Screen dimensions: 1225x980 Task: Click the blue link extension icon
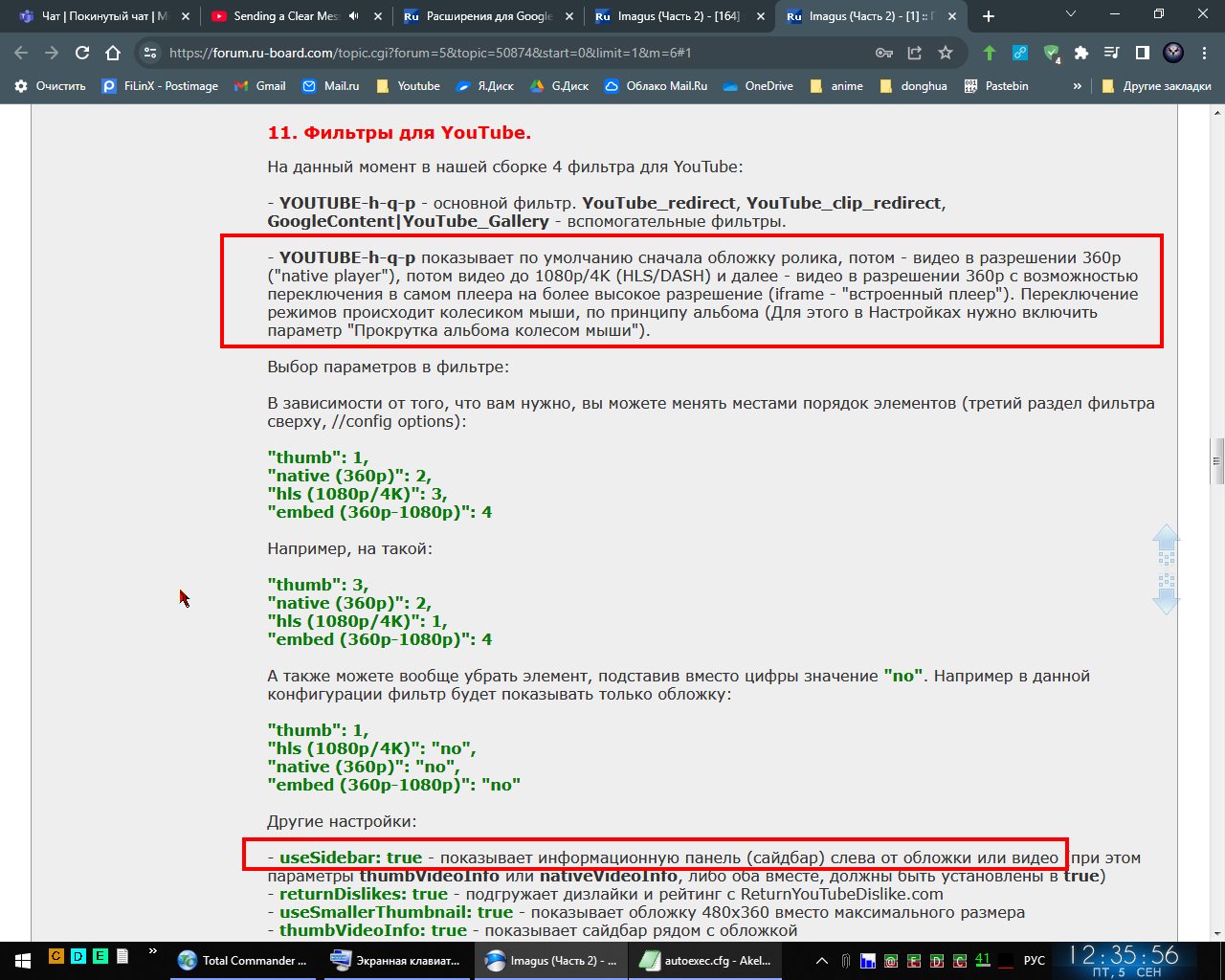(x=1020, y=53)
